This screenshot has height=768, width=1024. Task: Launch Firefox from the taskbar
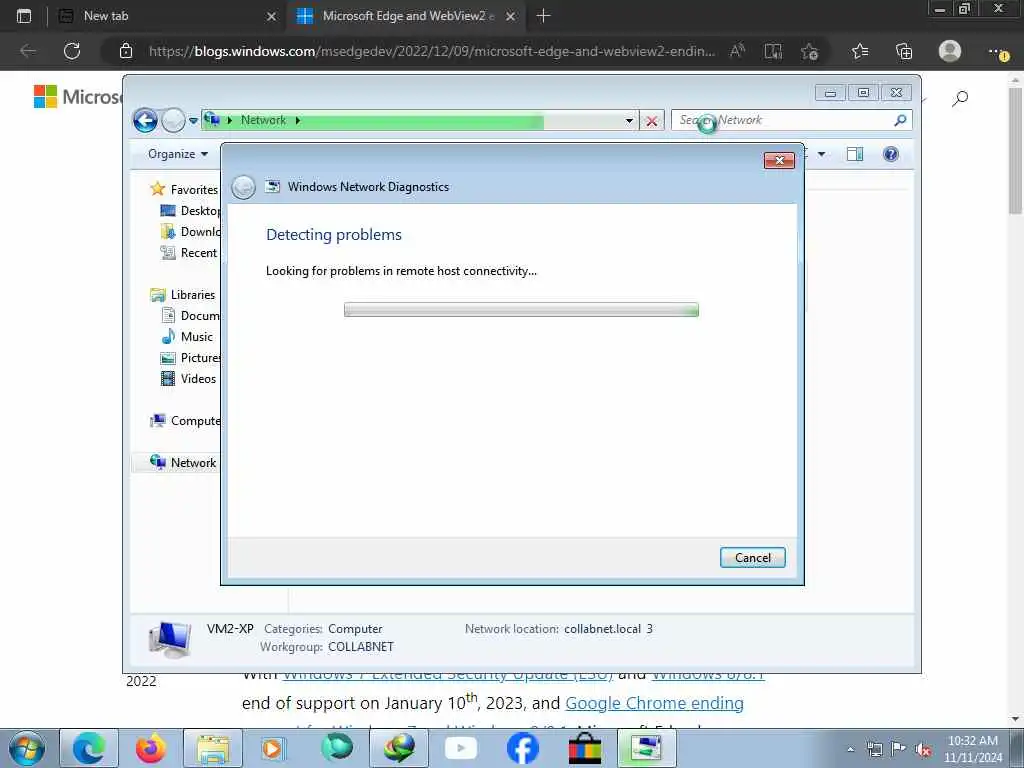point(150,748)
